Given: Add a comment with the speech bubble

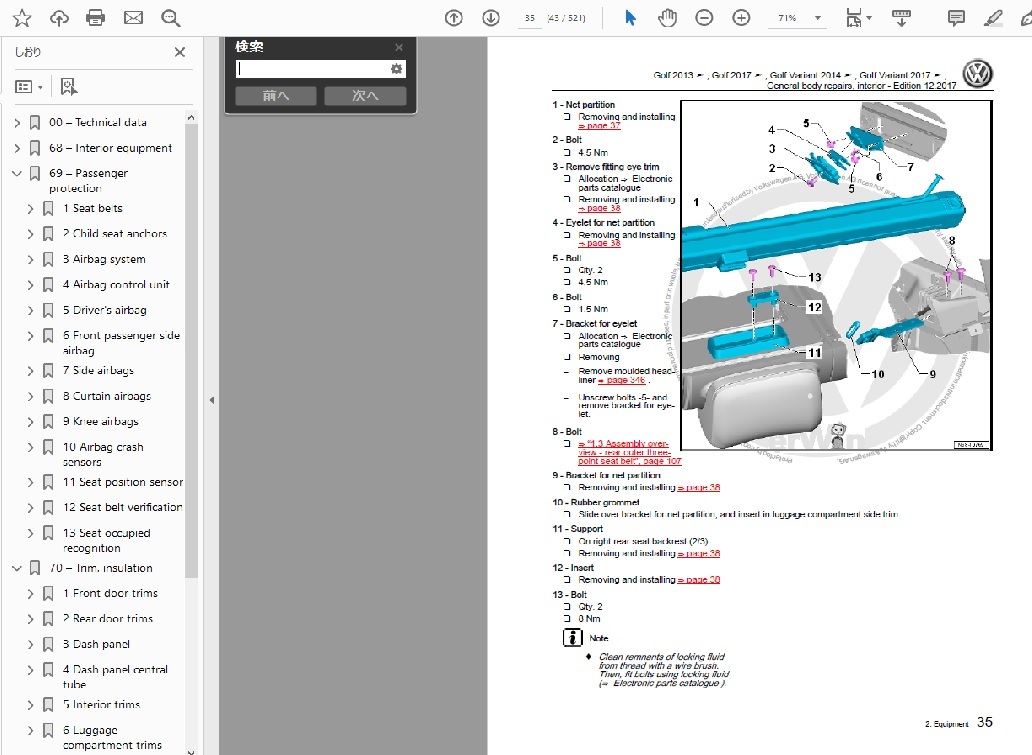Looking at the screenshot, I should click(x=956, y=18).
